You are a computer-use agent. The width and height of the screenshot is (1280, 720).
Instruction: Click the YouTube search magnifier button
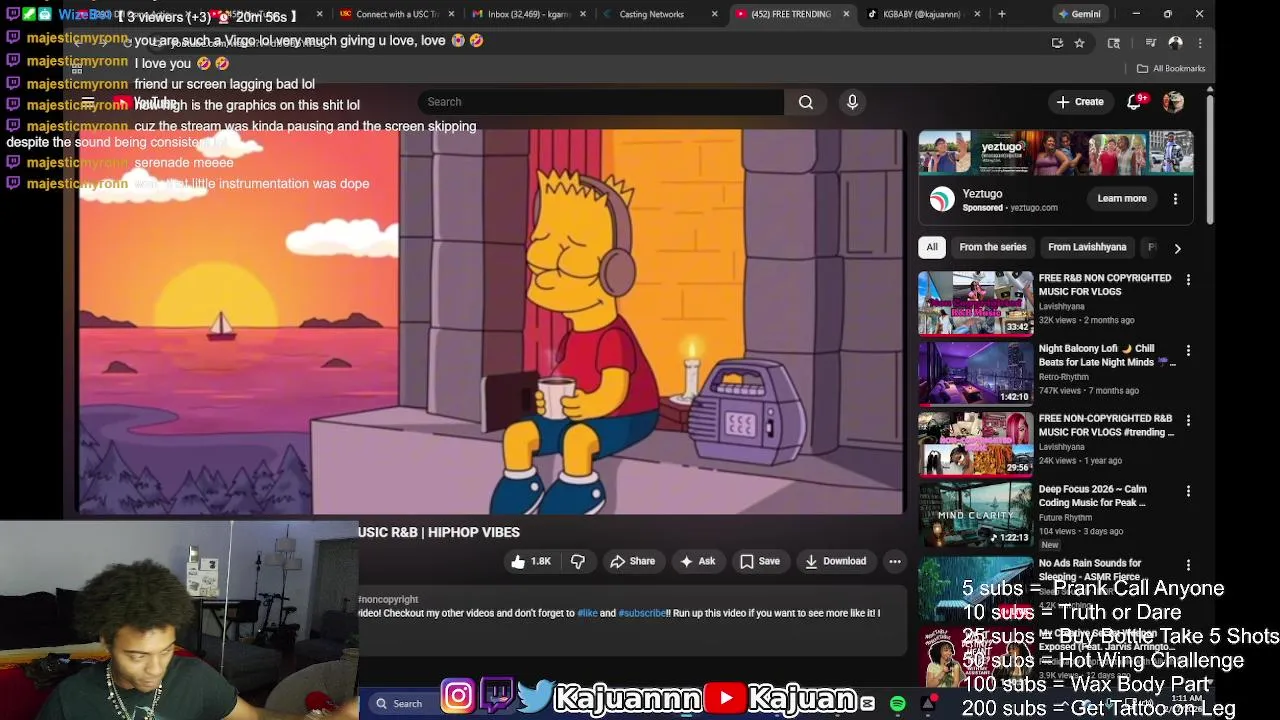click(806, 102)
